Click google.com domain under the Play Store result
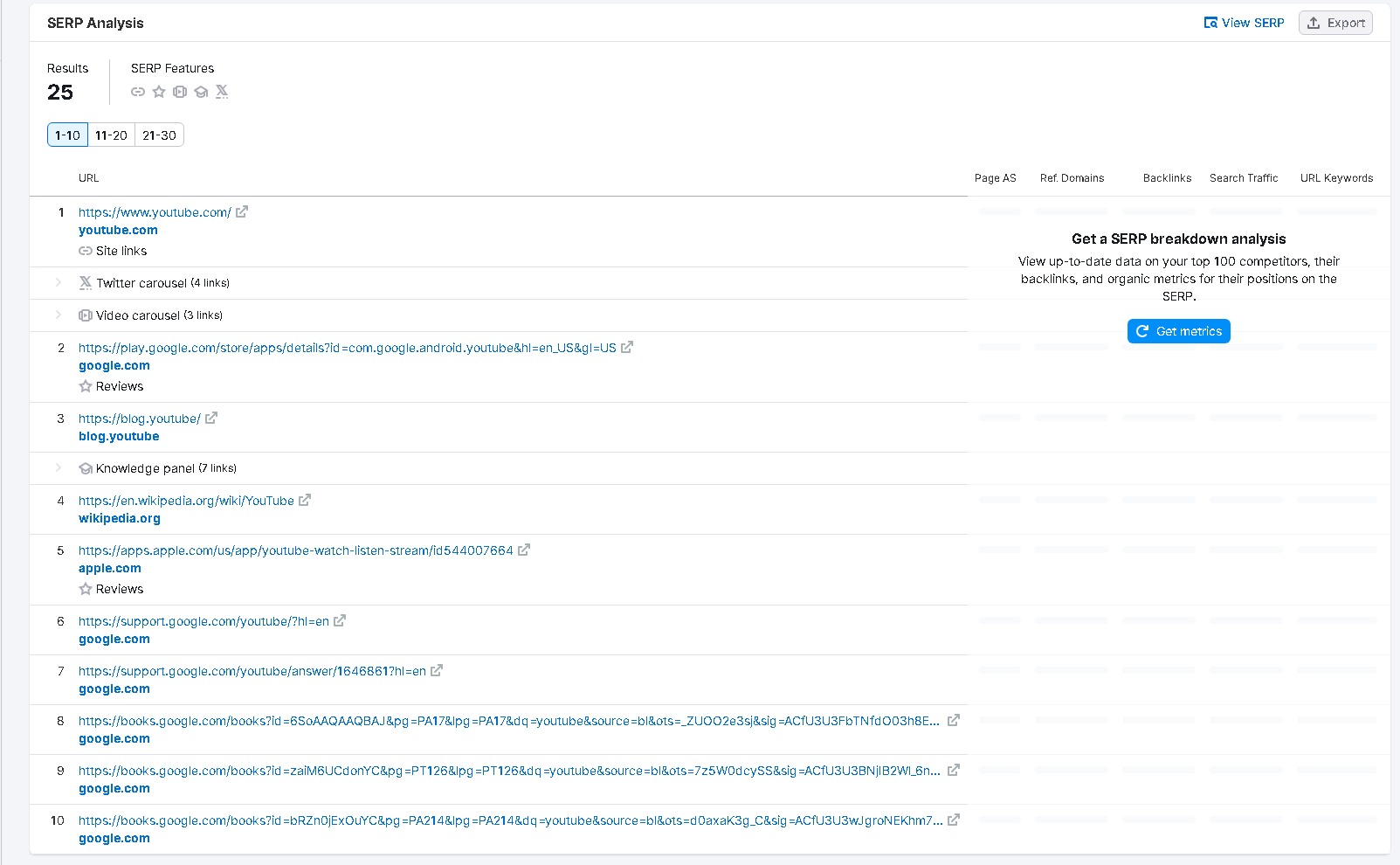 pos(114,365)
